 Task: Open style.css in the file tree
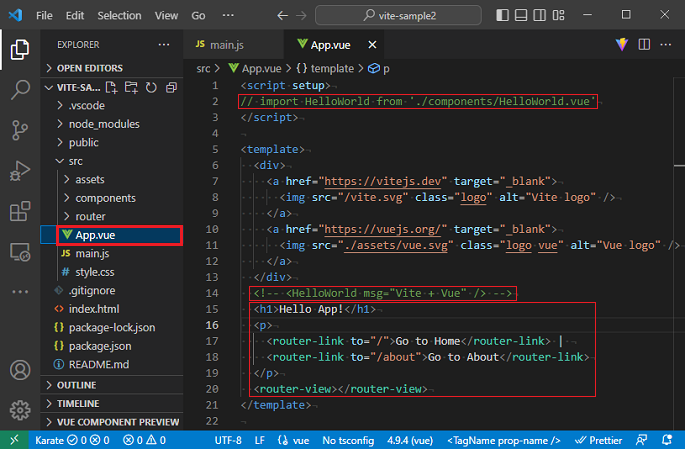tap(112, 272)
